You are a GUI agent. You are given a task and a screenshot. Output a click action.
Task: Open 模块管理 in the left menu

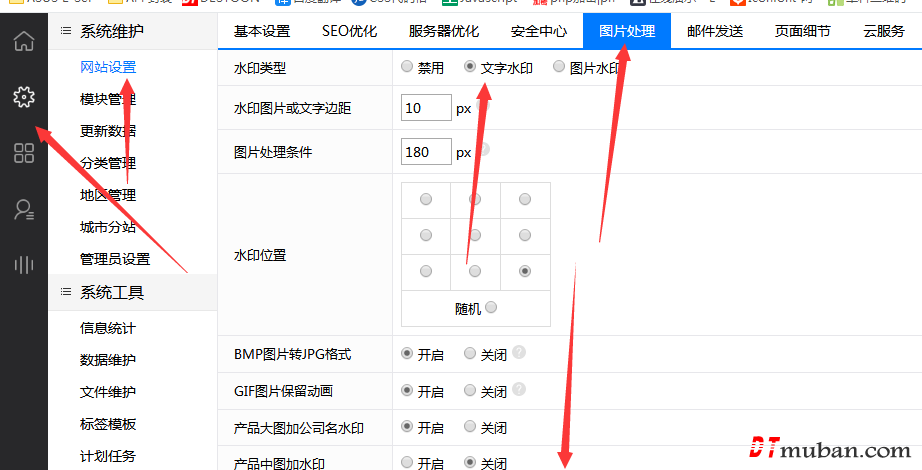click(107, 99)
